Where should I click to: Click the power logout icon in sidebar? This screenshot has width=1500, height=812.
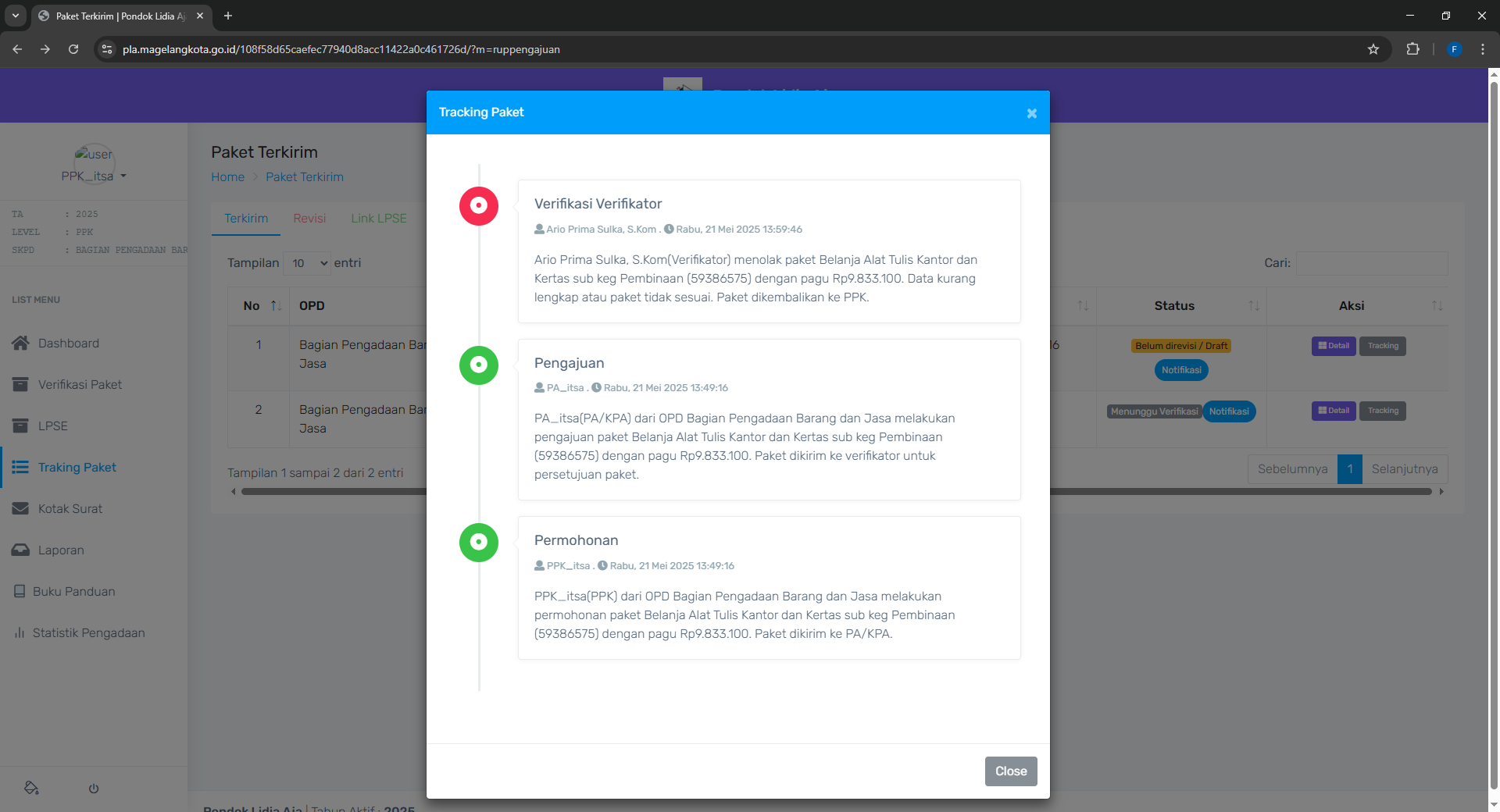(x=94, y=789)
